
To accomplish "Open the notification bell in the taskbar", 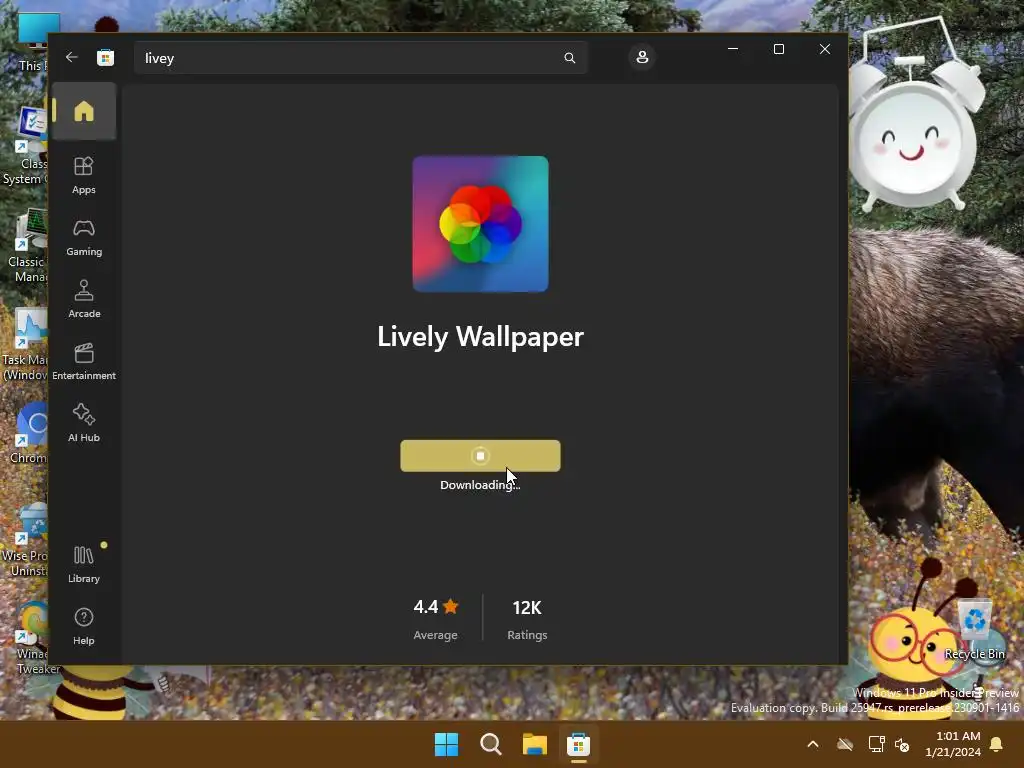I will point(997,744).
